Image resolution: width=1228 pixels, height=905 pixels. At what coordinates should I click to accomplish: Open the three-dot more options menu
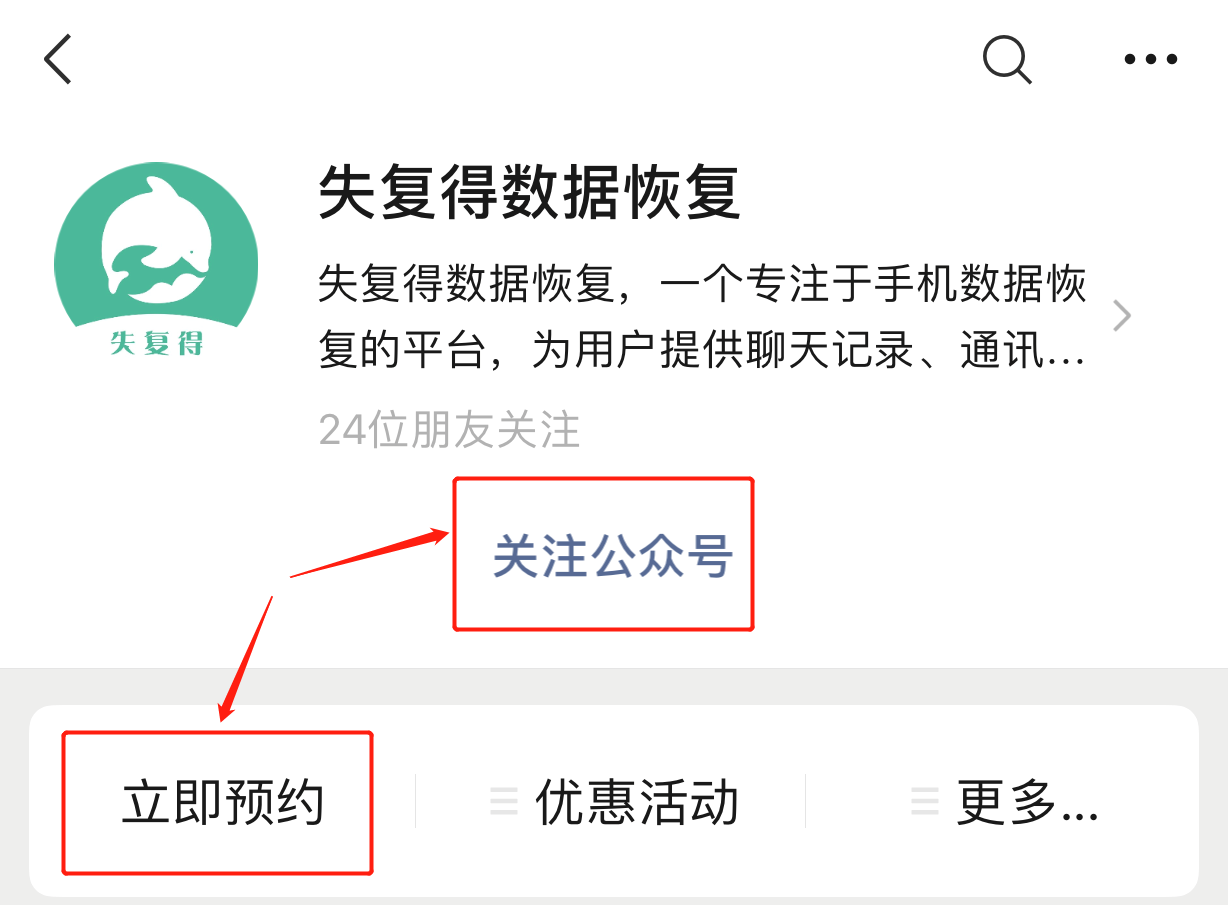pos(1151,60)
